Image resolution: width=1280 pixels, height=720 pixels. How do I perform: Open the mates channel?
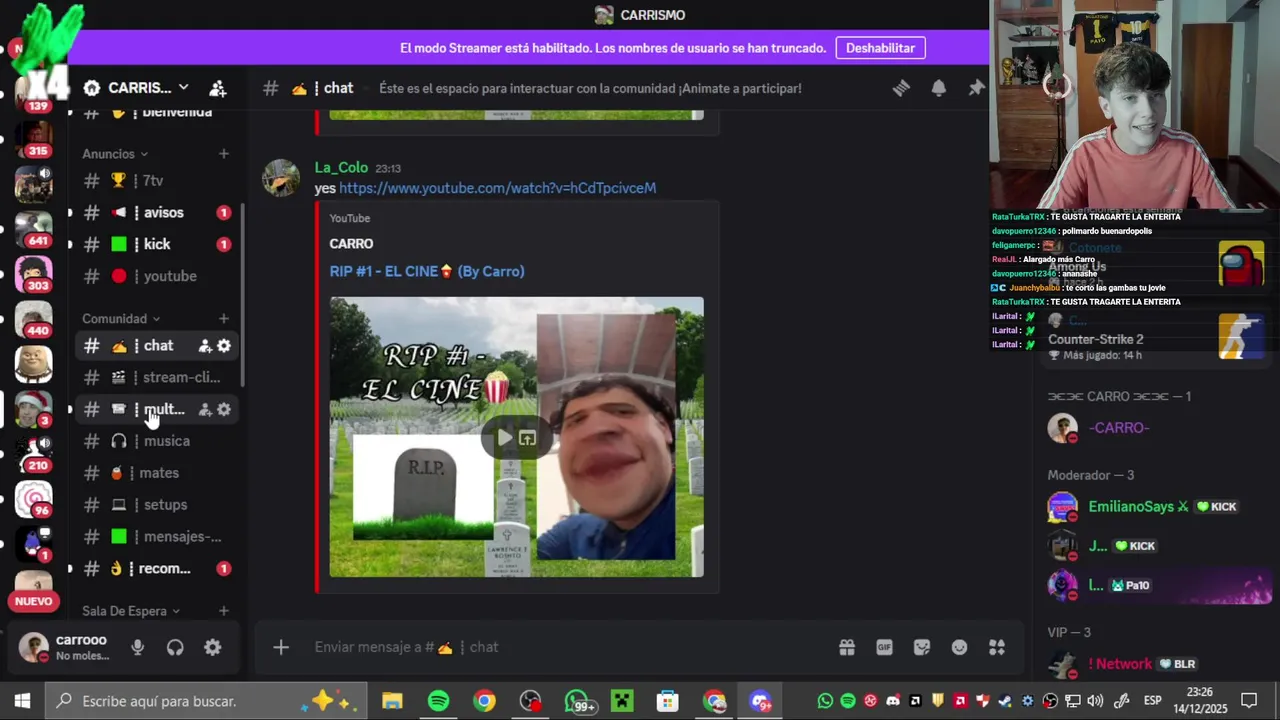157,473
